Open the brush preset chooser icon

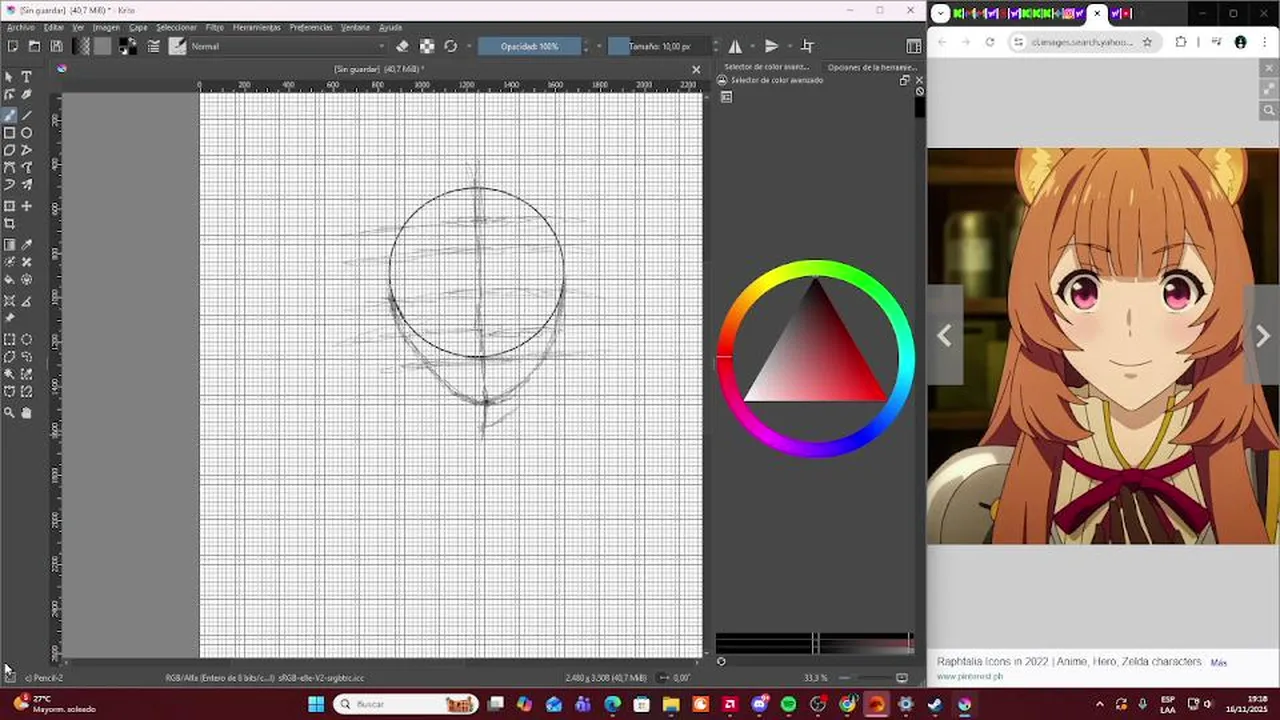click(x=177, y=46)
